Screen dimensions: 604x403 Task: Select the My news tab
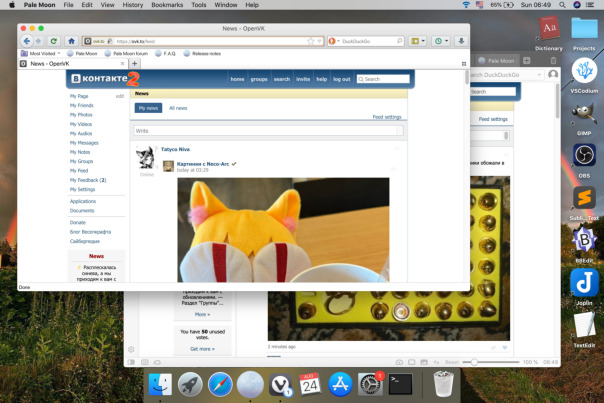coord(148,107)
